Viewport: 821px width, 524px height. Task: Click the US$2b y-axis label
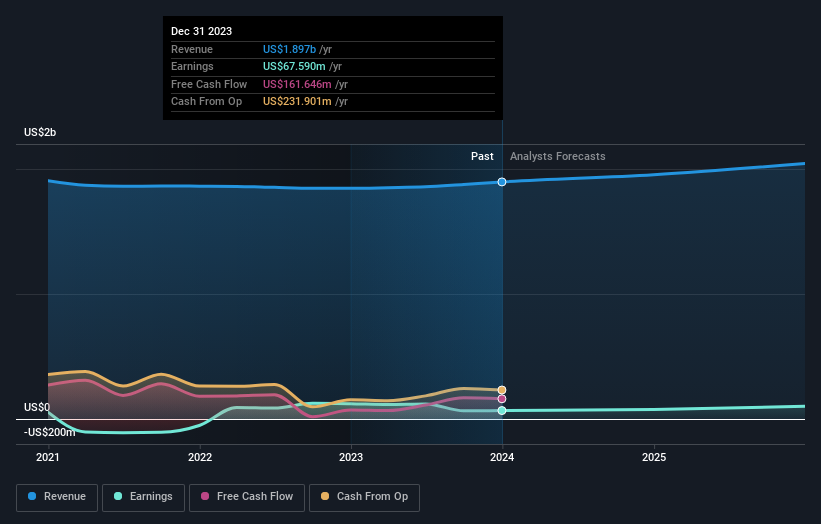(40, 132)
